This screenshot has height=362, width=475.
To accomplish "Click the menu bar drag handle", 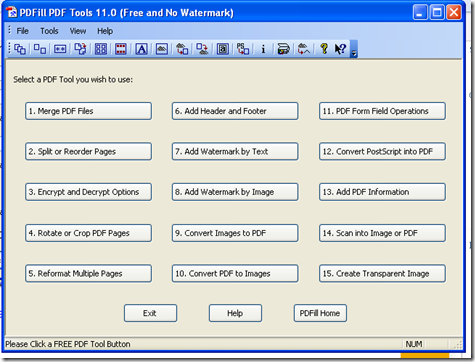I will tap(10, 30).
